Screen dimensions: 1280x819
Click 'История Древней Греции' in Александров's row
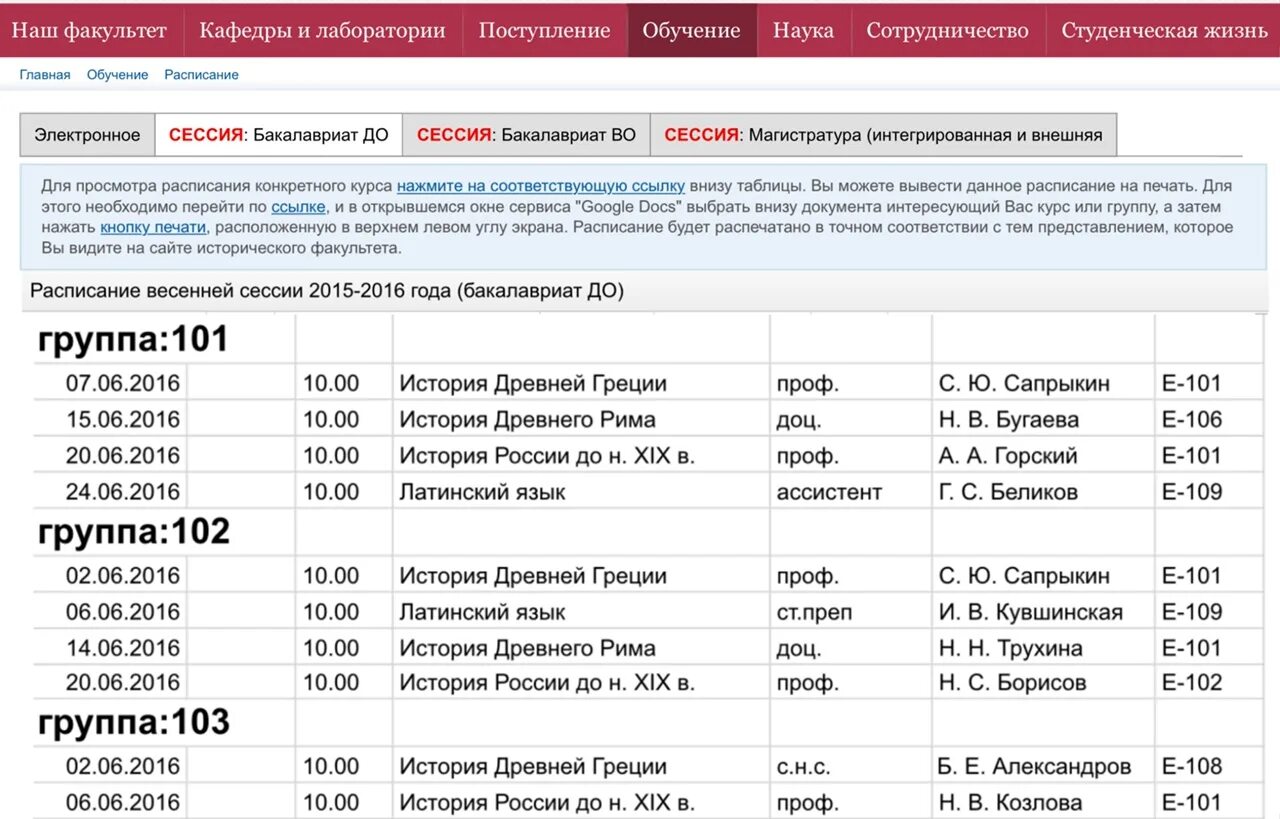[x=533, y=767]
